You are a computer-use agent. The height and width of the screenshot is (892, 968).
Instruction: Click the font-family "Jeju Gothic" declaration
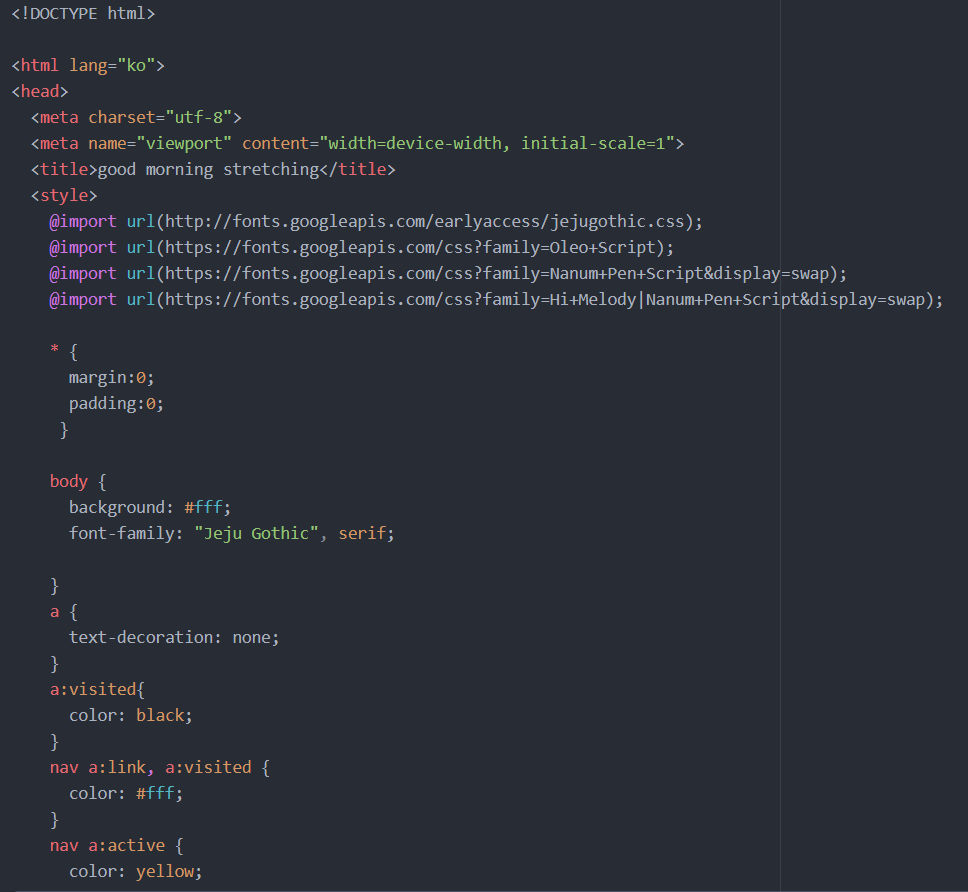(x=232, y=533)
